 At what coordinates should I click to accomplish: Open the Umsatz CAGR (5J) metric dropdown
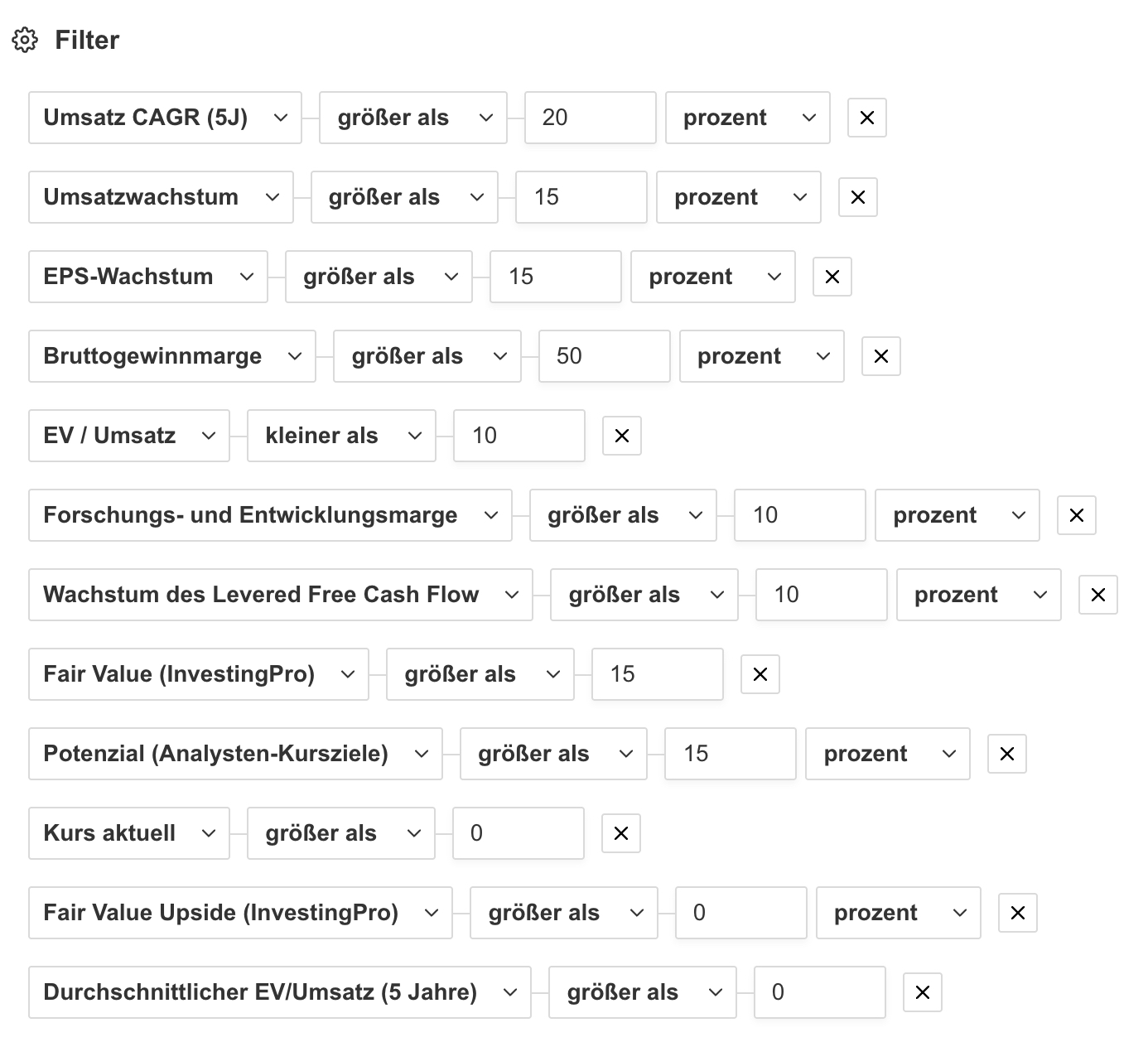(165, 118)
